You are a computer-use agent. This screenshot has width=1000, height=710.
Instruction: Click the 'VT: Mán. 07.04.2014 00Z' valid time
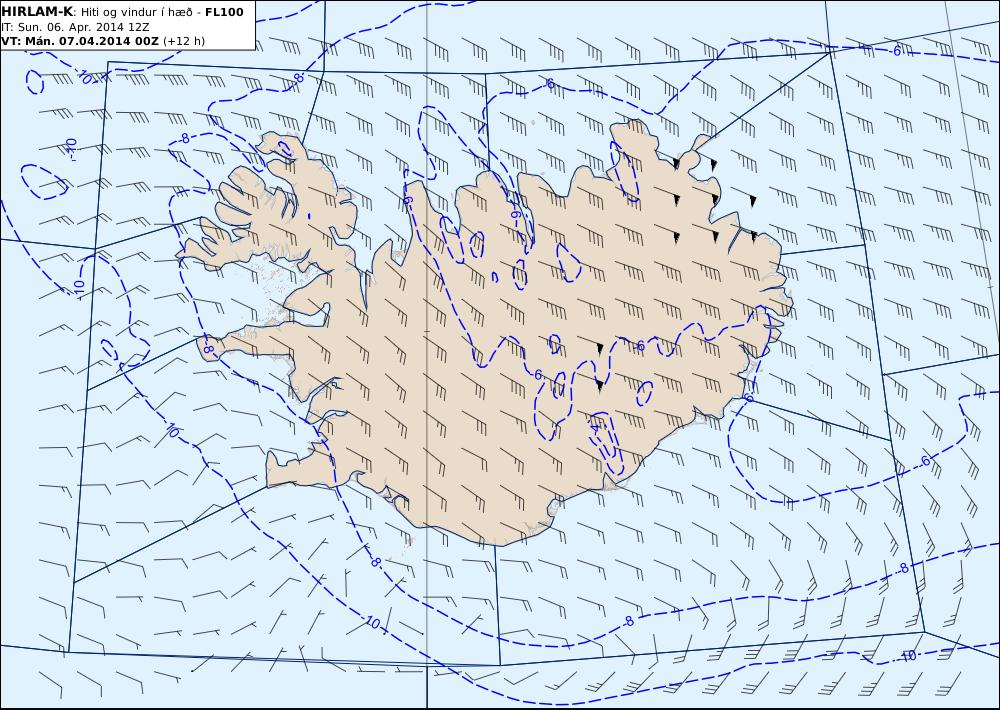80,41
